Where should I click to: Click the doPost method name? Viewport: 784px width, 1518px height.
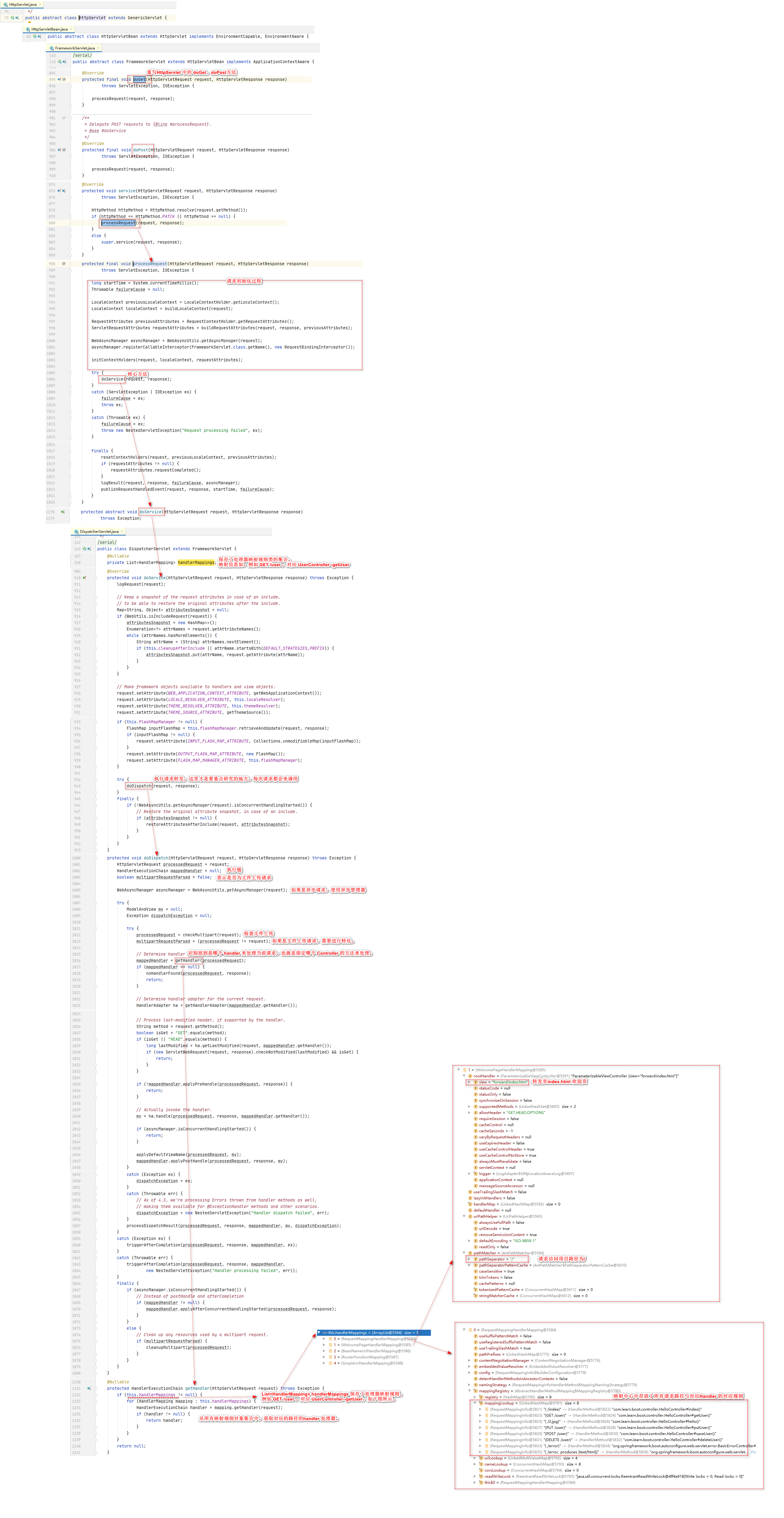pos(140,150)
